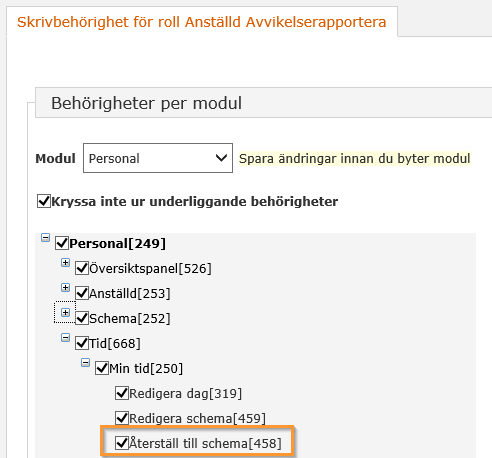This screenshot has width=492, height=458.
Task: Expand the Schema[252] node
Action: [x=65, y=313]
